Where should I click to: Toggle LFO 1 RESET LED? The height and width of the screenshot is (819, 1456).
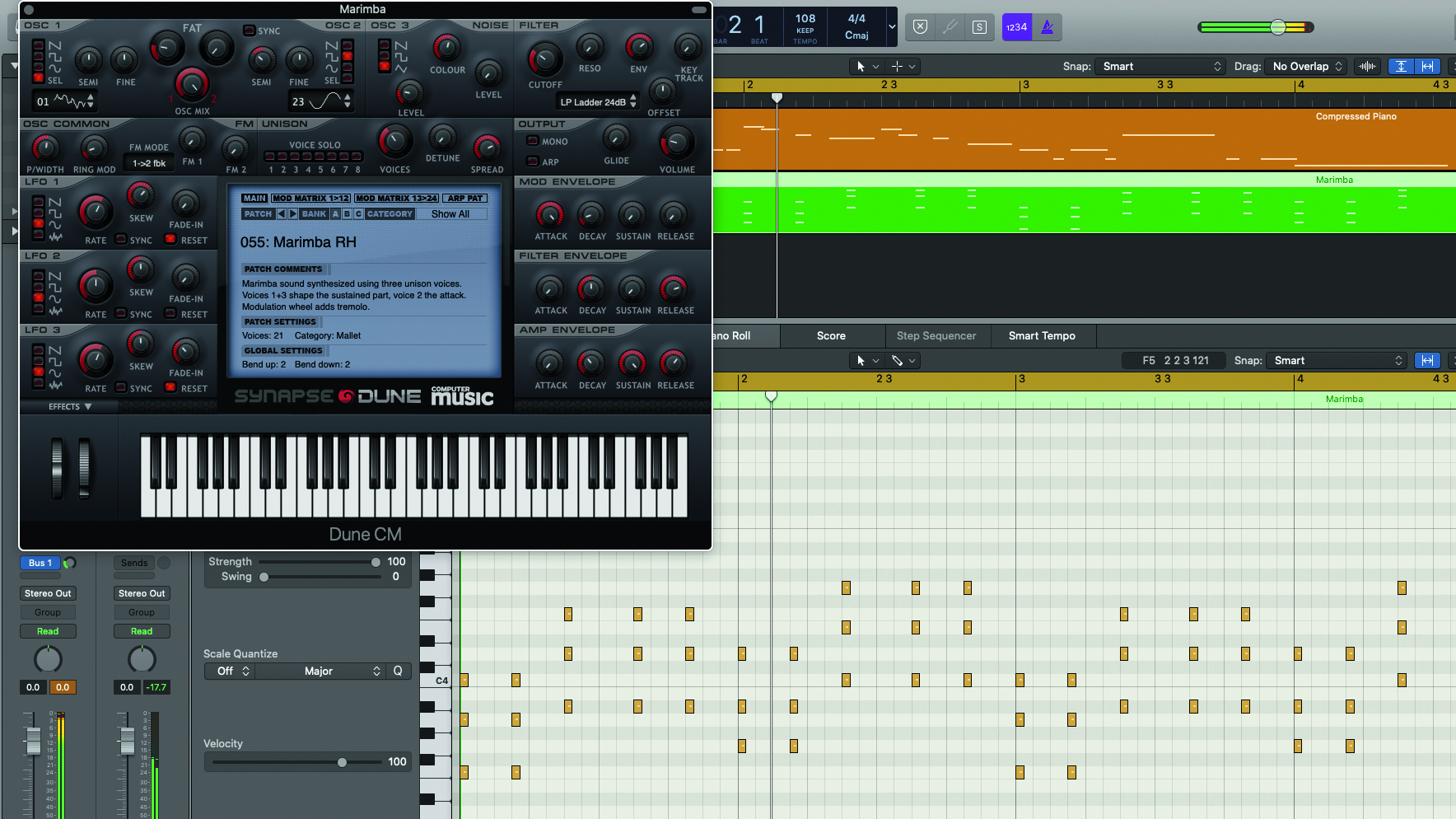point(170,240)
